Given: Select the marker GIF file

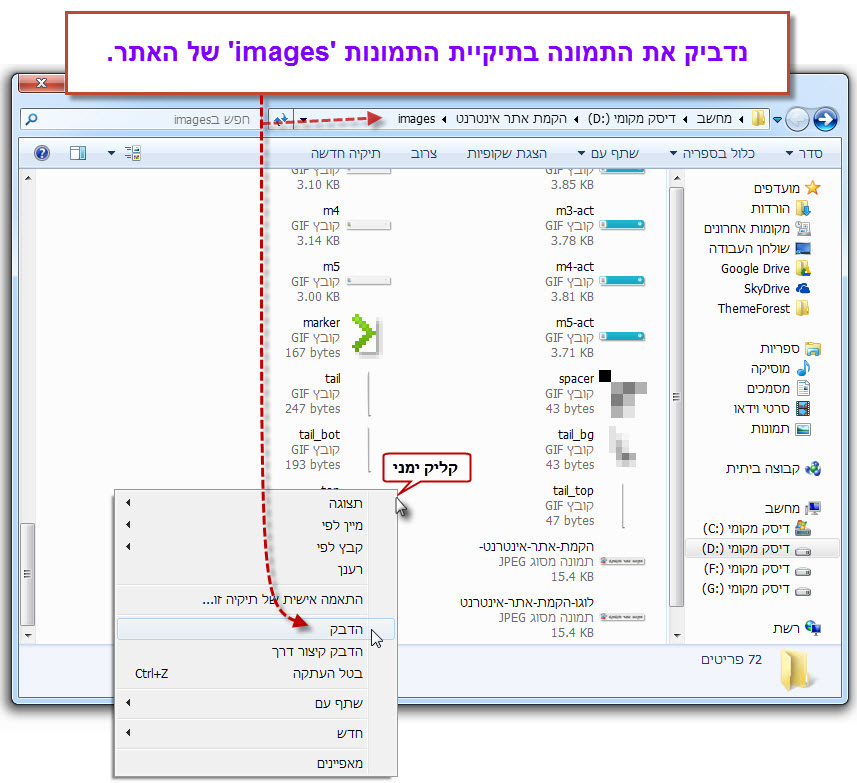Looking at the screenshot, I should [332, 337].
